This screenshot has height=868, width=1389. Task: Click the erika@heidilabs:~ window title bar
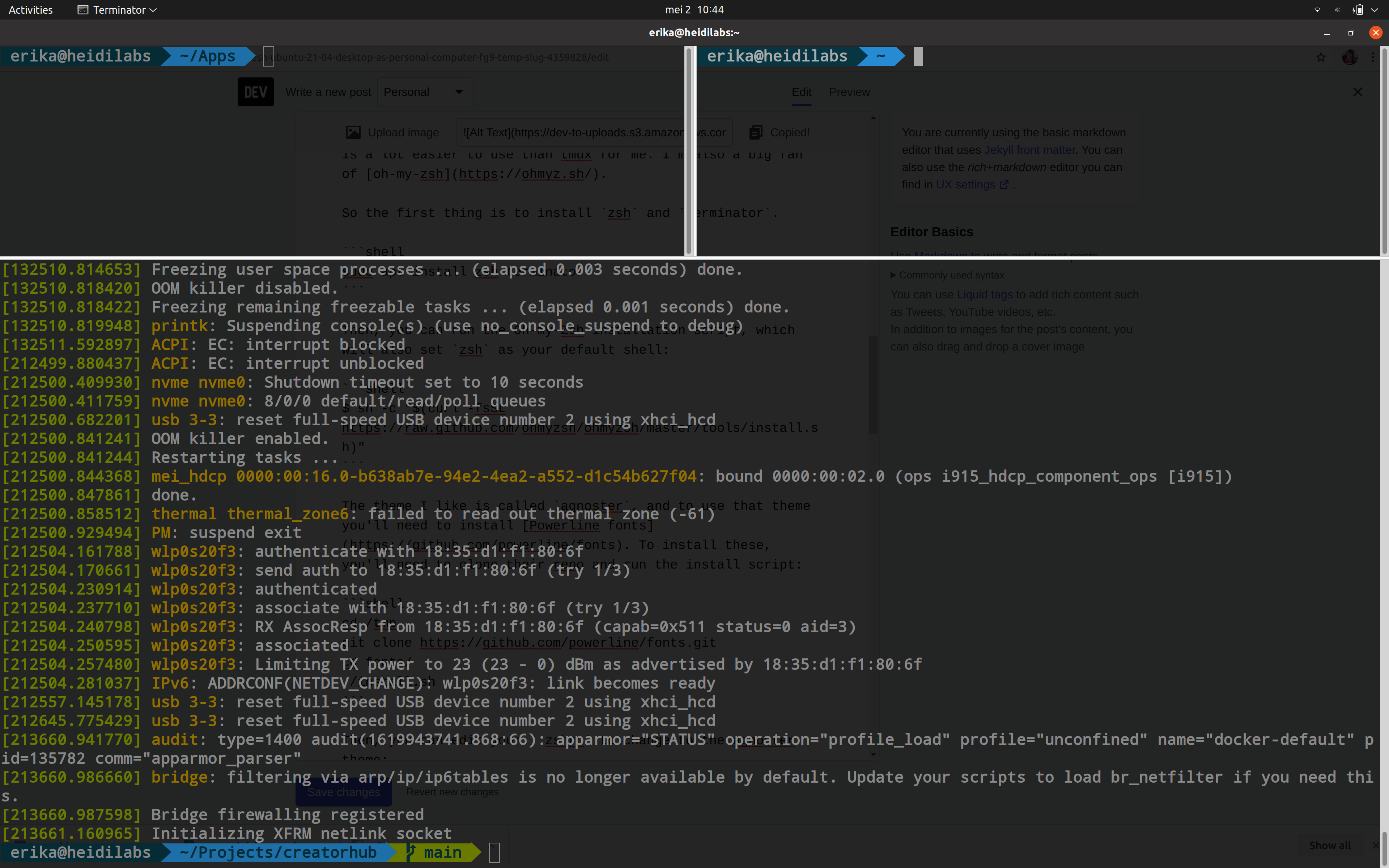point(694,33)
